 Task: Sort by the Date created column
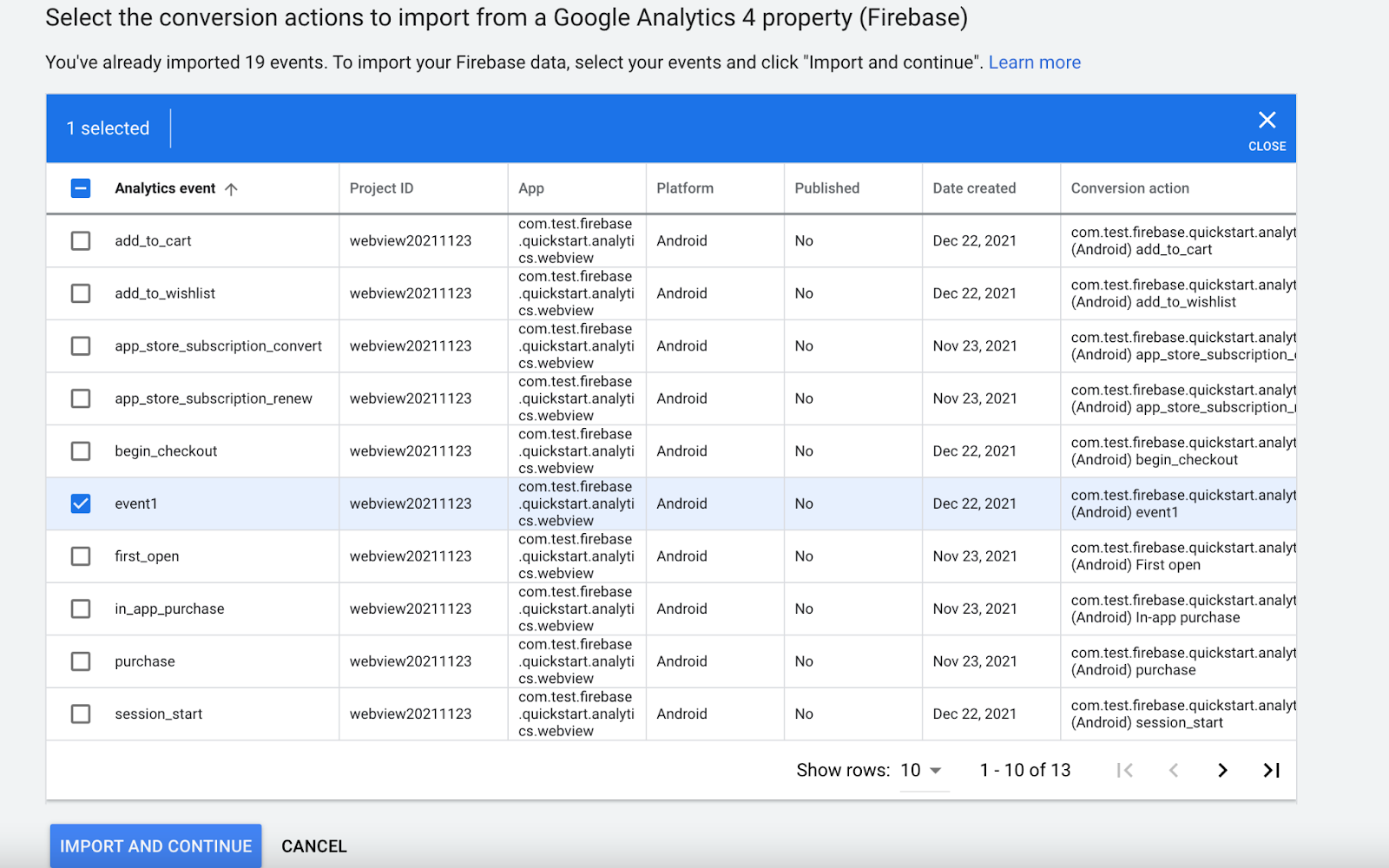click(x=974, y=188)
